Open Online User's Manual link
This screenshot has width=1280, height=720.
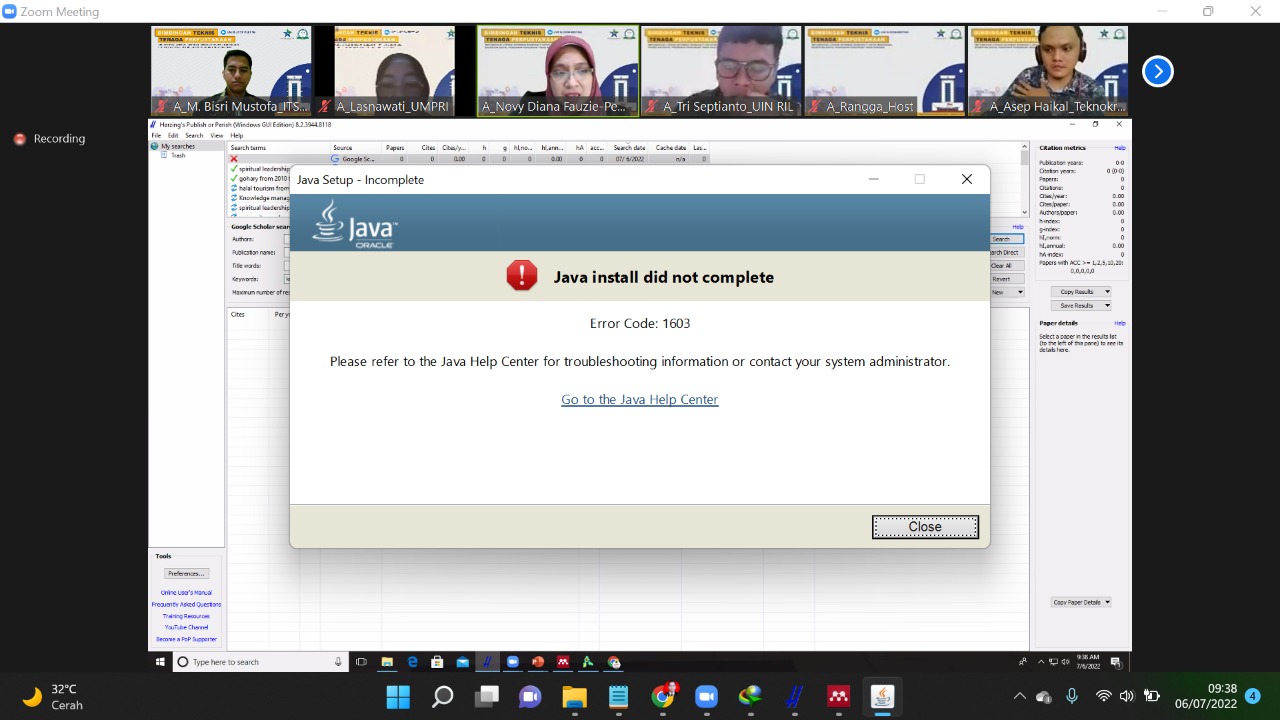tap(186, 593)
